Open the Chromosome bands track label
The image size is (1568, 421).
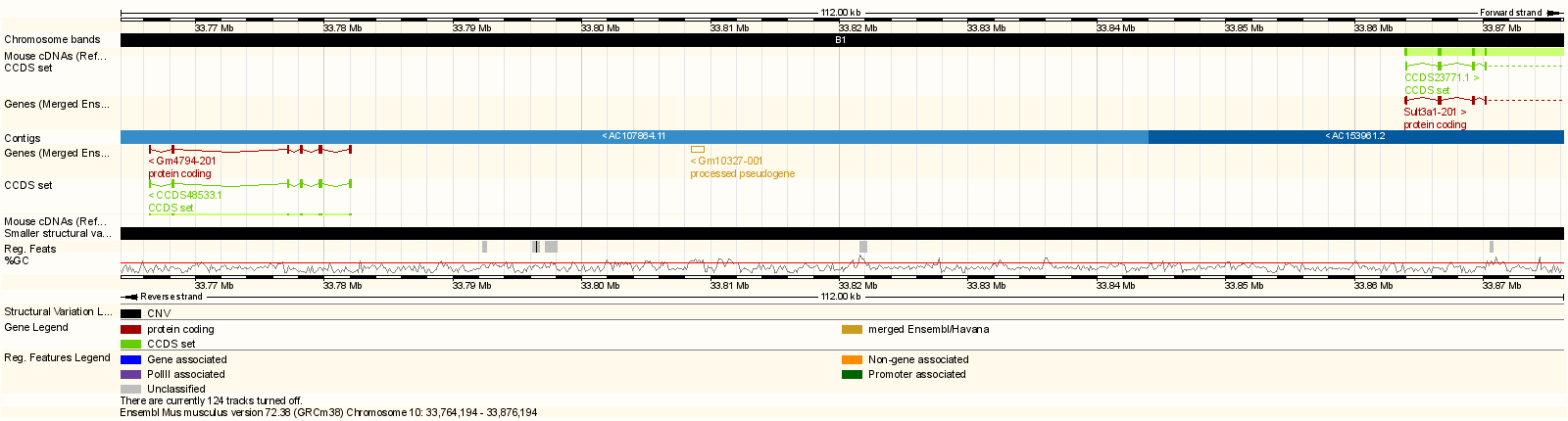(52, 40)
